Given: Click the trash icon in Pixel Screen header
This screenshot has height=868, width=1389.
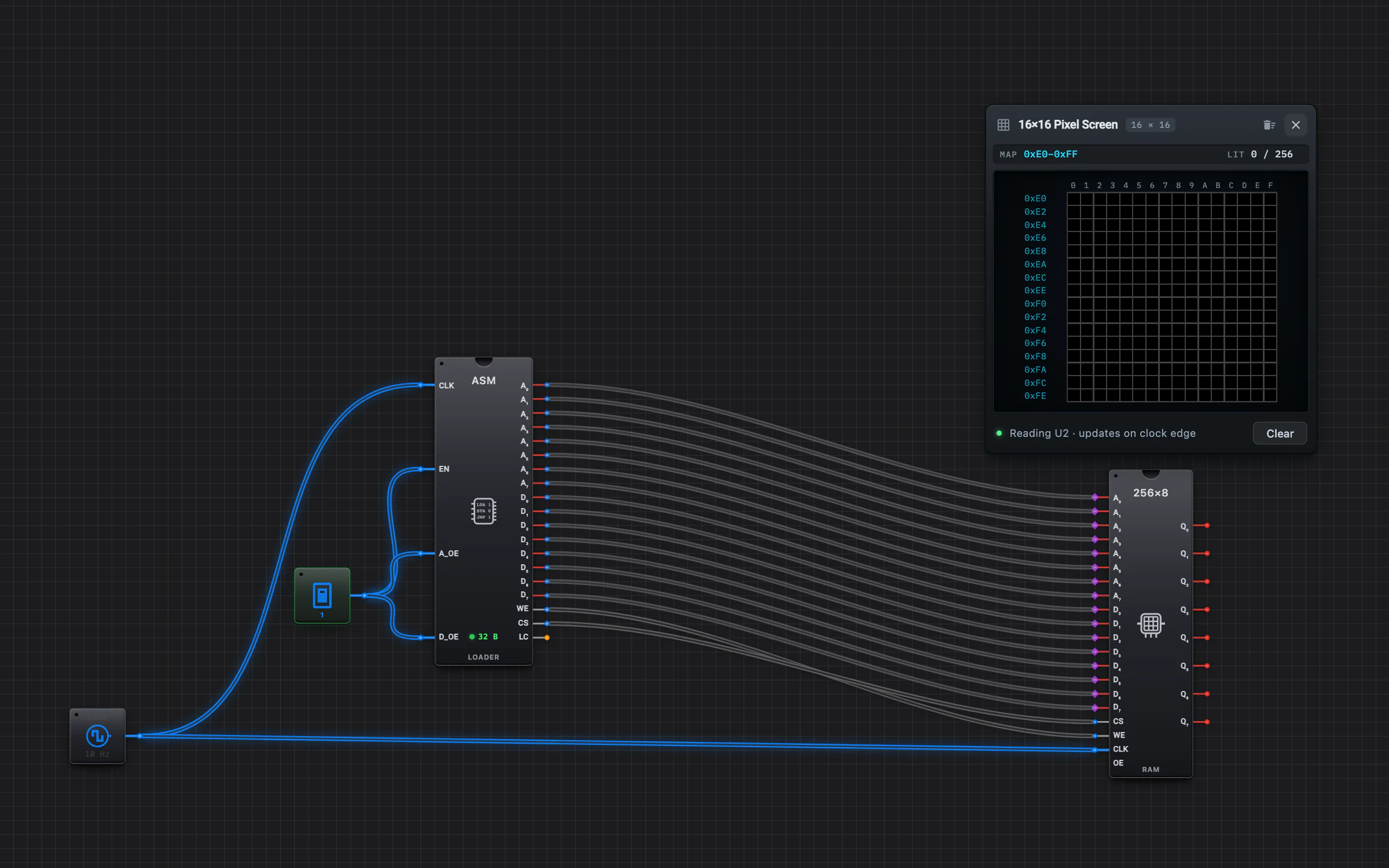Looking at the screenshot, I should [x=1269, y=125].
